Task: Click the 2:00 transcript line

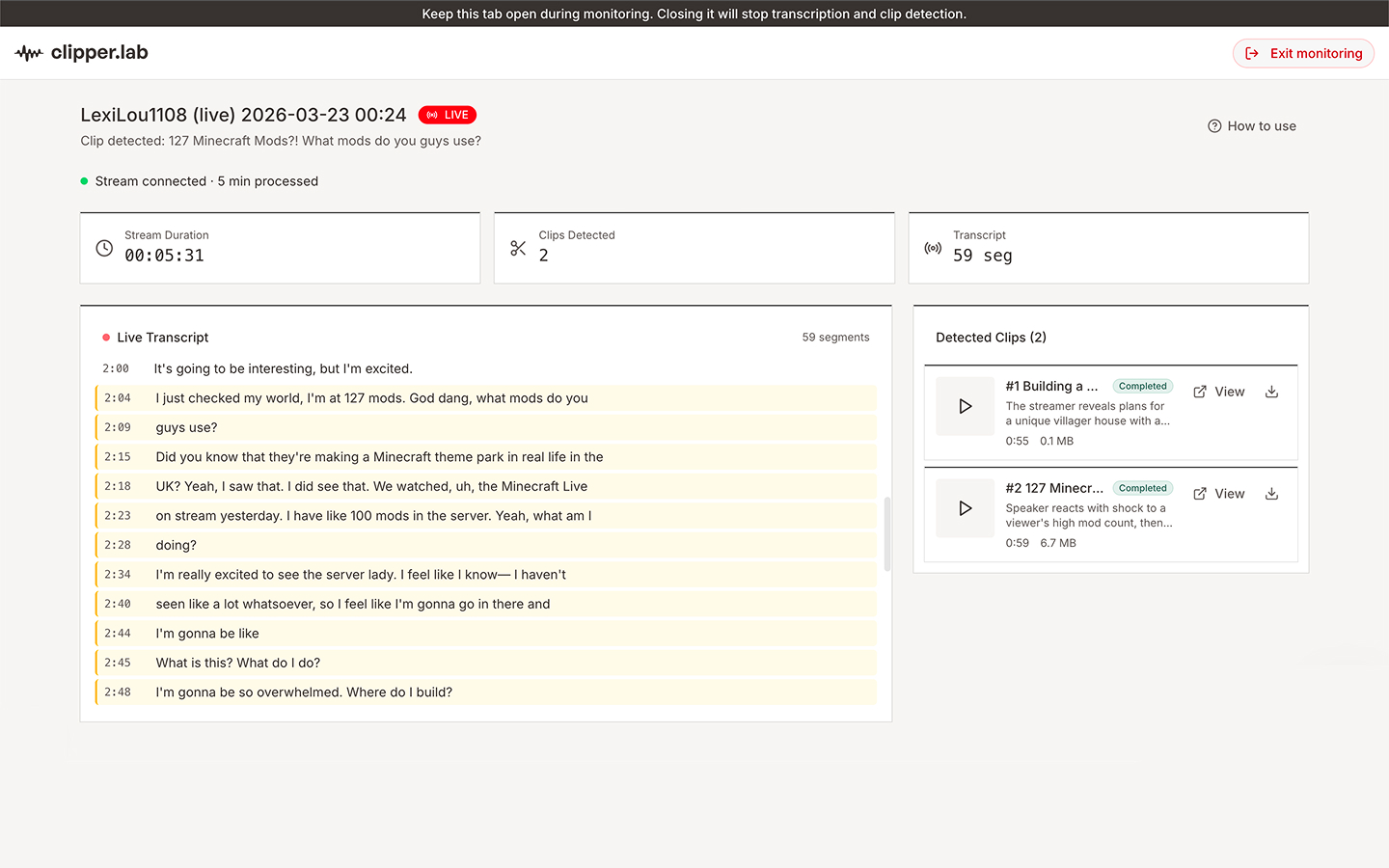Action: coord(283,368)
